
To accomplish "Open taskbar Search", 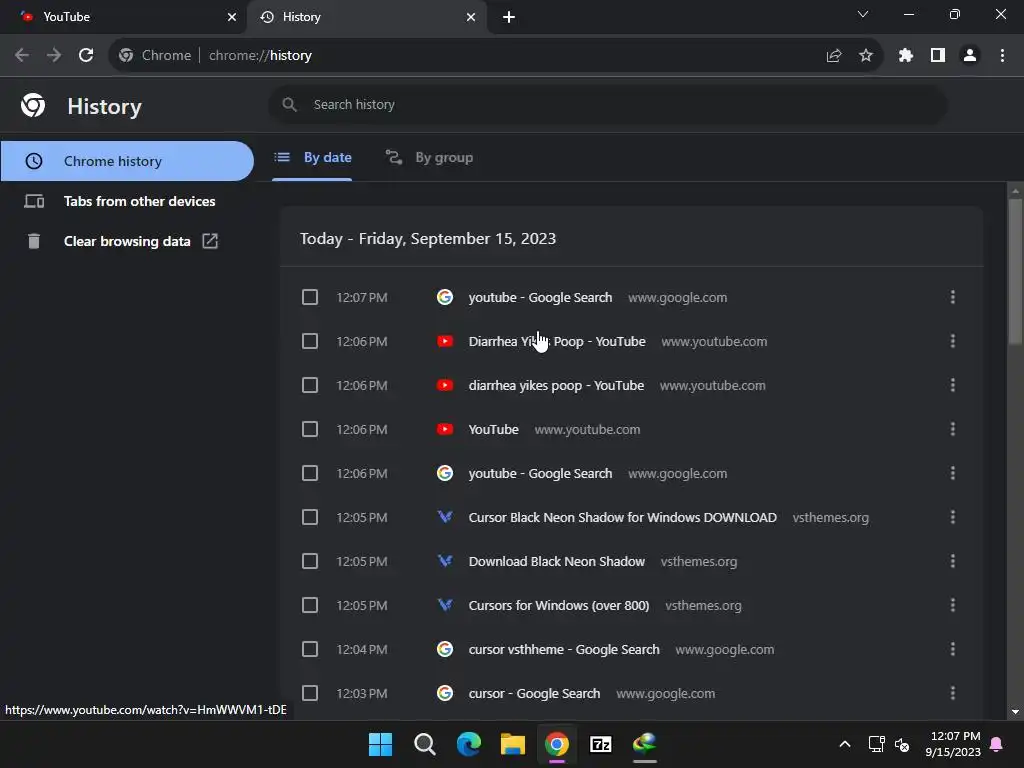I will [x=424, y=744].
